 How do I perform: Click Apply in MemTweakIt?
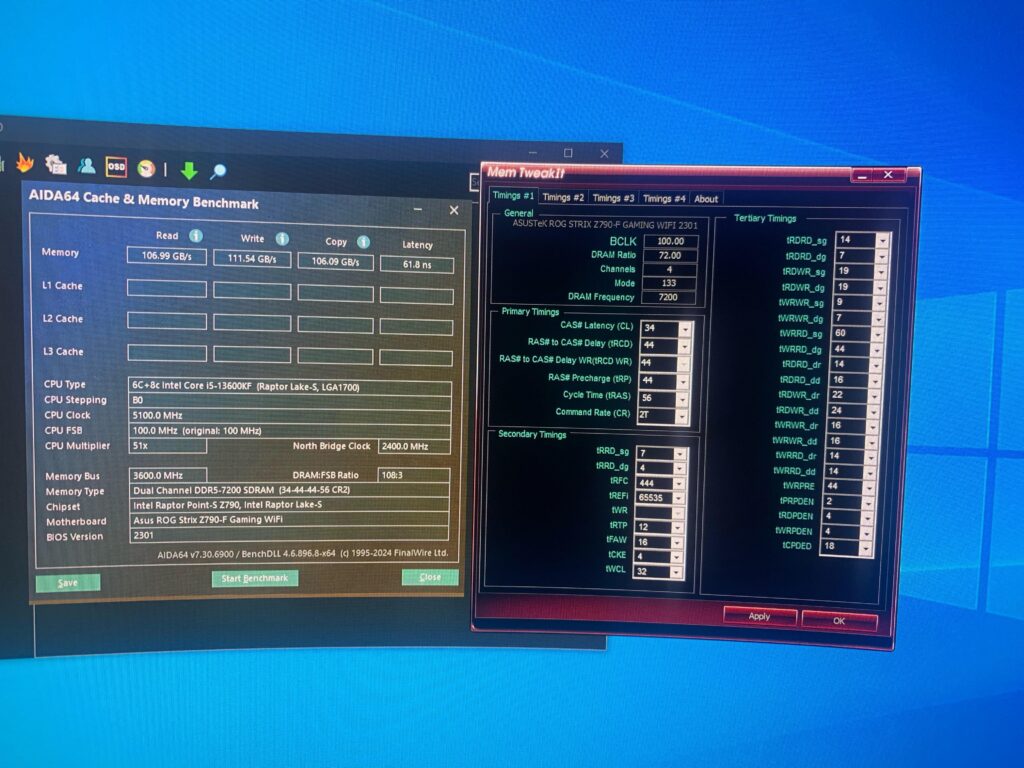coord(760,616)
